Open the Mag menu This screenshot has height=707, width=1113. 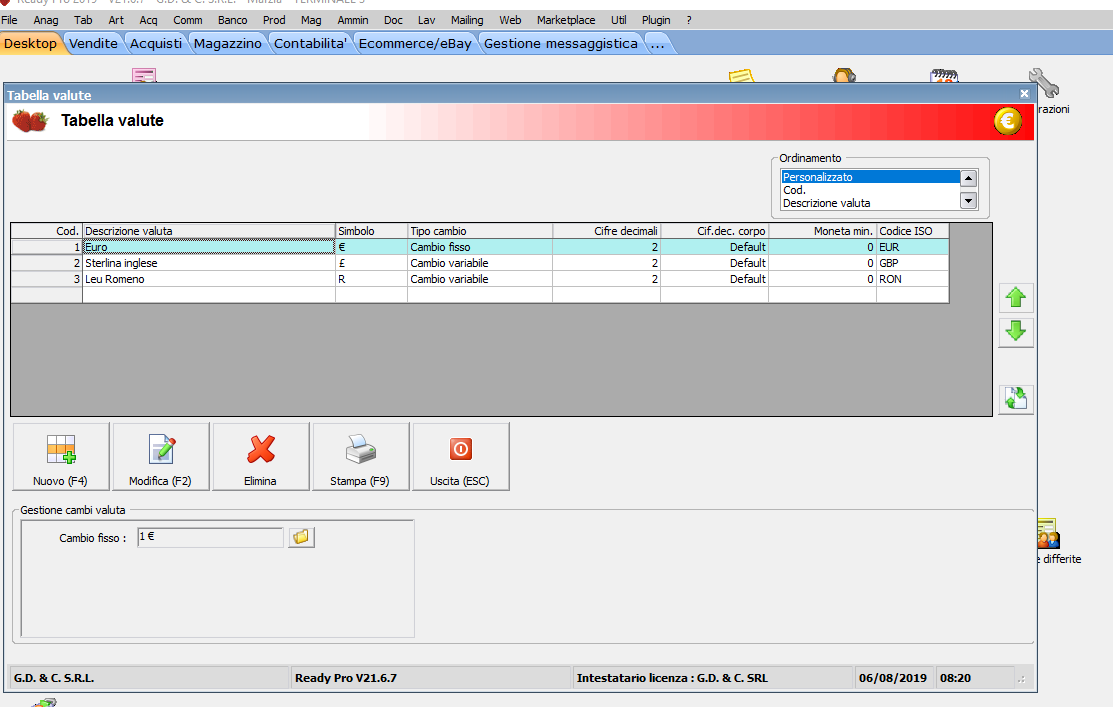[311, 20]
